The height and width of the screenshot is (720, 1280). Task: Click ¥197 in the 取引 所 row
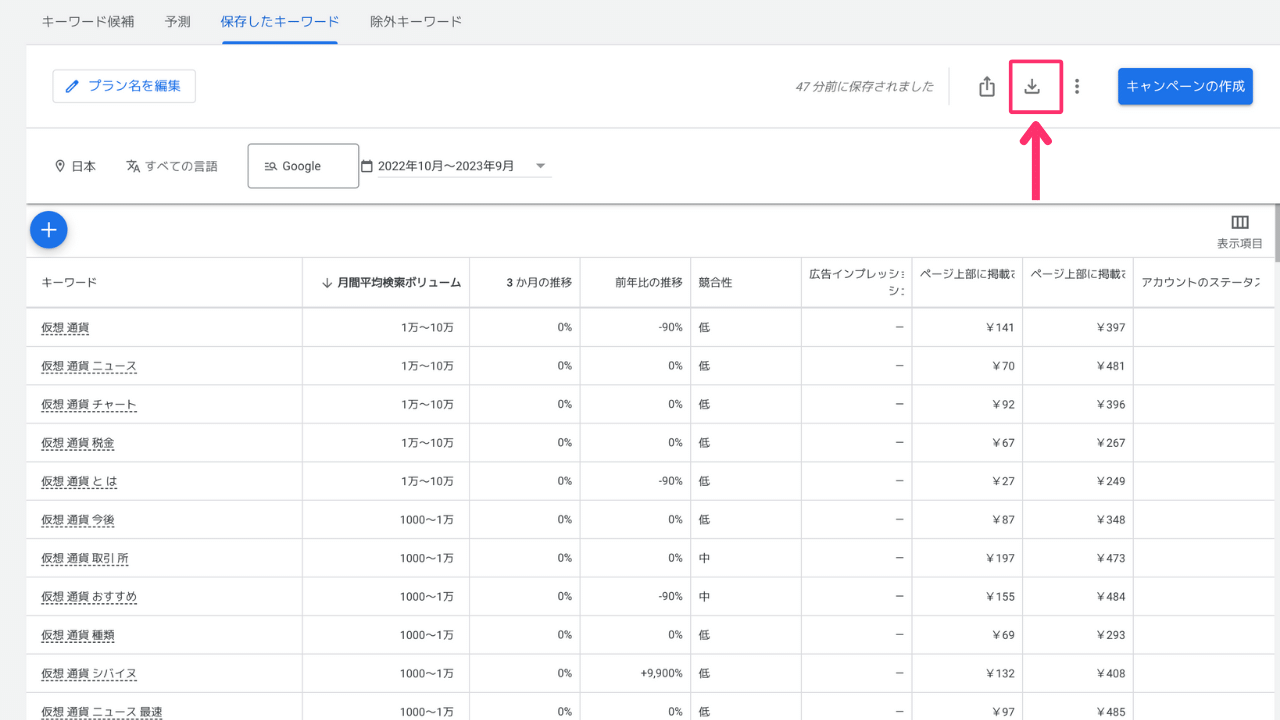[x=999, y=558]
